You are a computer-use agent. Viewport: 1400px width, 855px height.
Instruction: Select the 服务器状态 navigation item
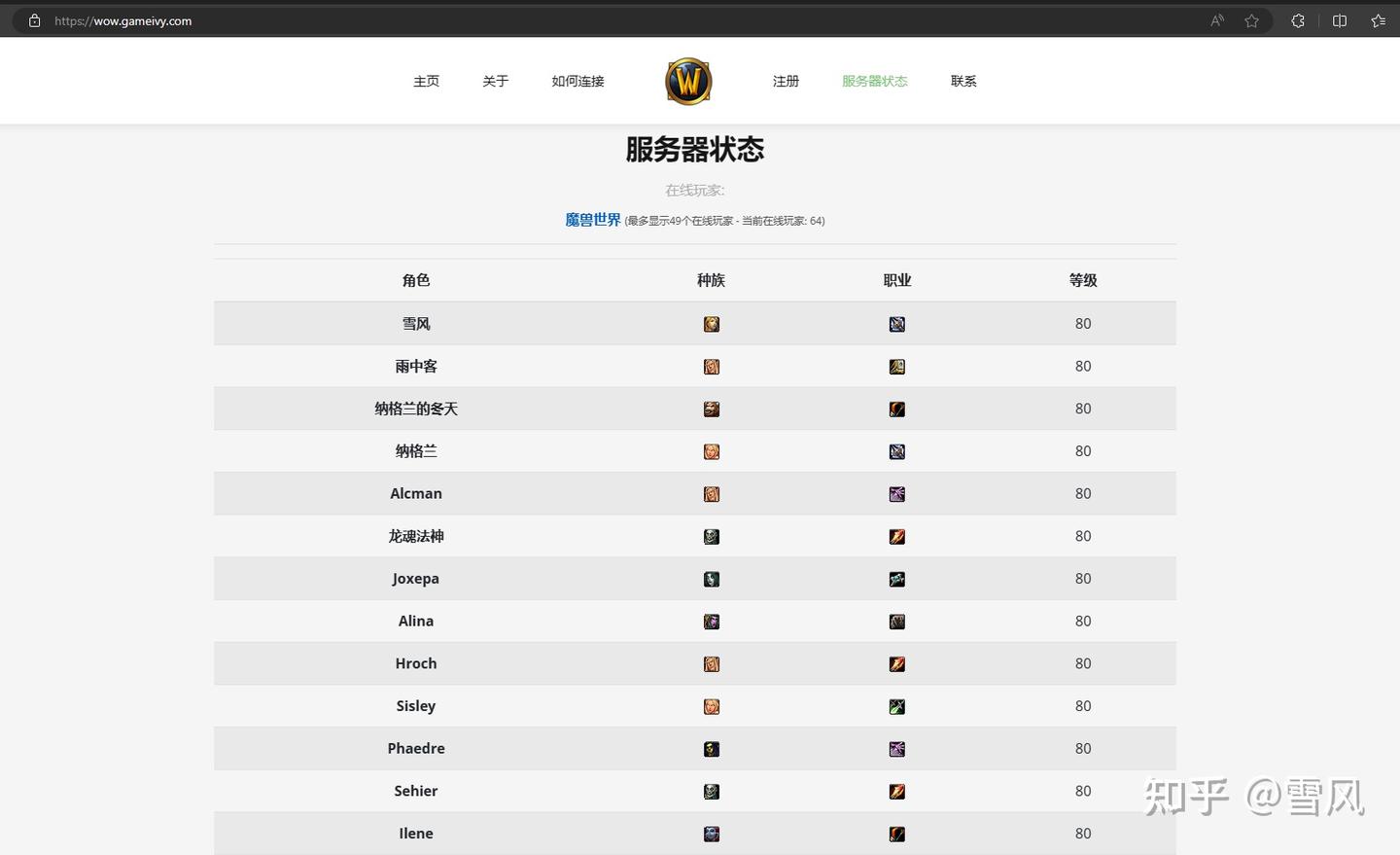click(874, 81)
